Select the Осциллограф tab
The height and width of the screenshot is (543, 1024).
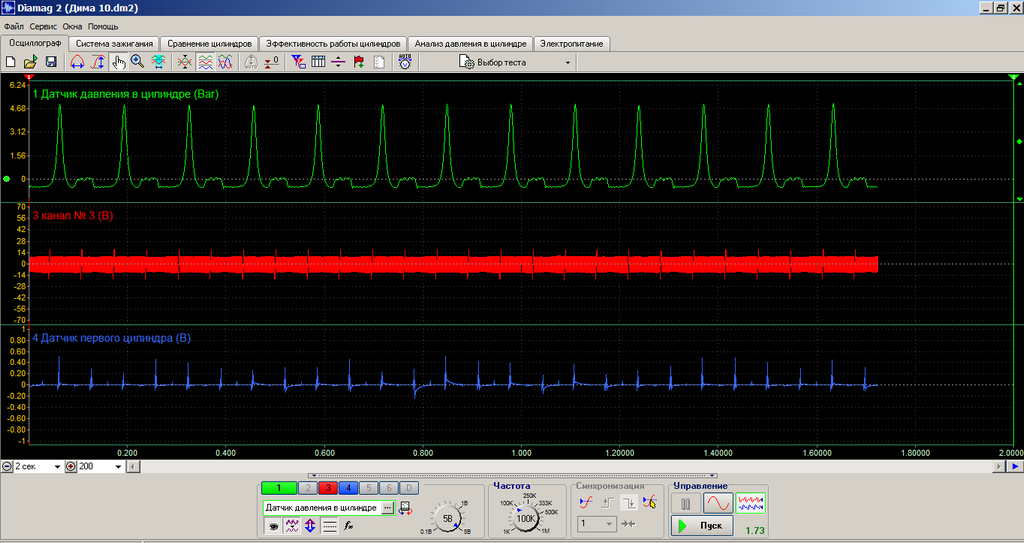[x=35, y=43]
